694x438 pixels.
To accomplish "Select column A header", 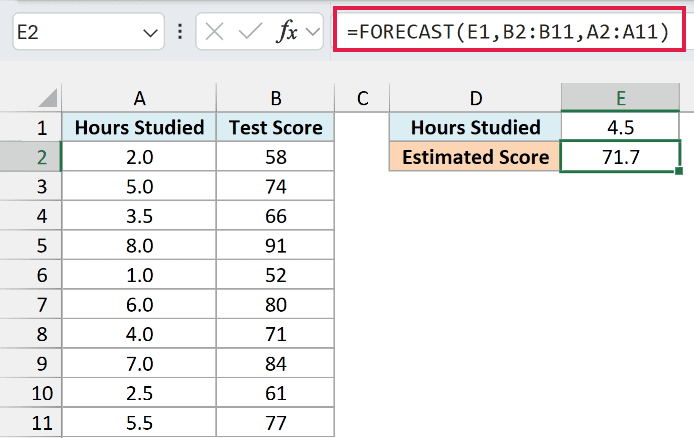I will pyautogui.click(x=139, y=98).
